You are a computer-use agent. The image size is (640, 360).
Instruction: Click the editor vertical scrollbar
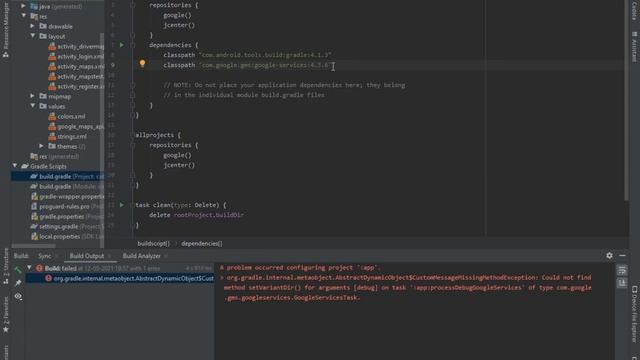click(626, 100)
